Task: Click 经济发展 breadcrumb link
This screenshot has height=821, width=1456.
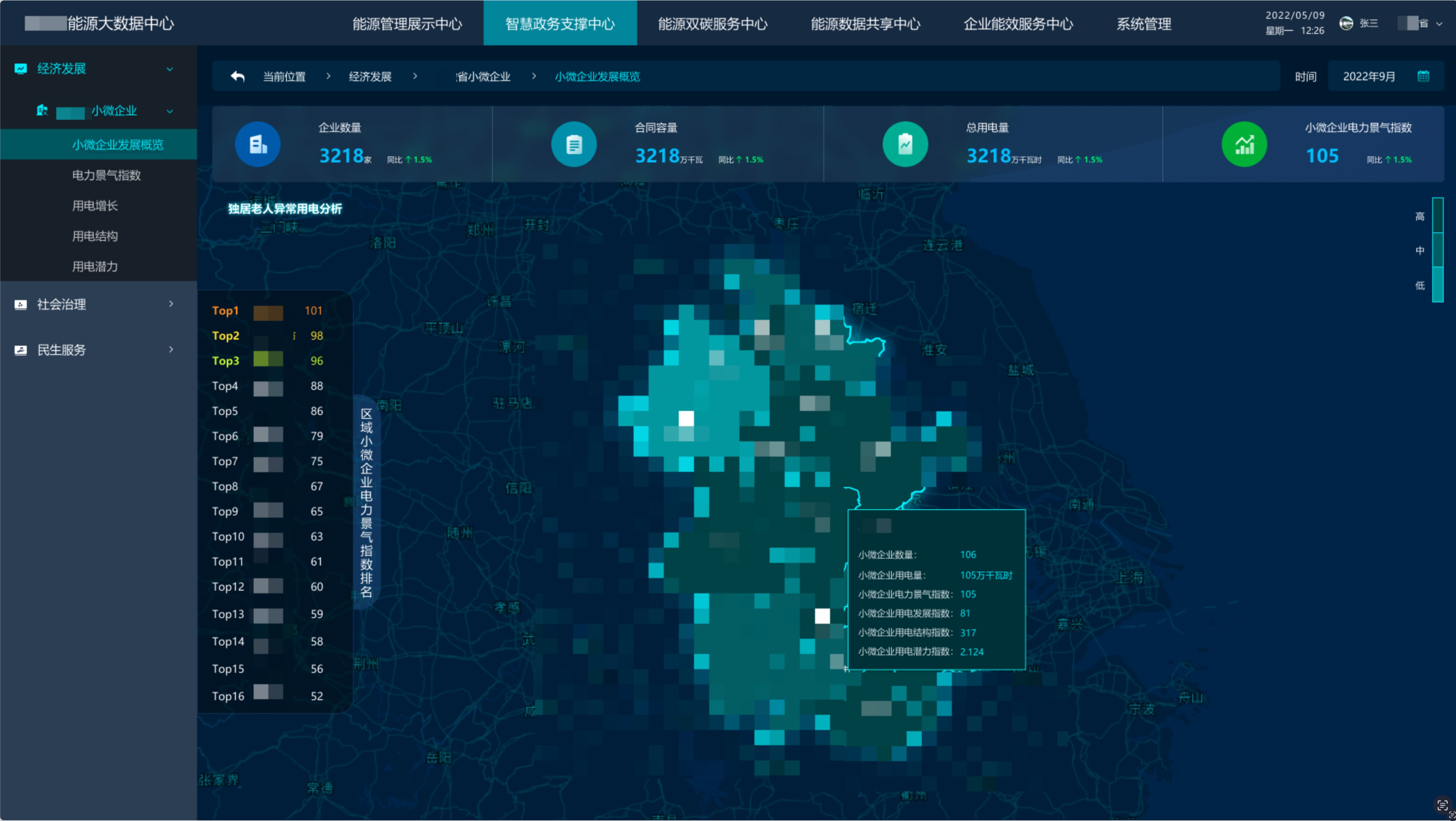Action: tap(370, 76)
